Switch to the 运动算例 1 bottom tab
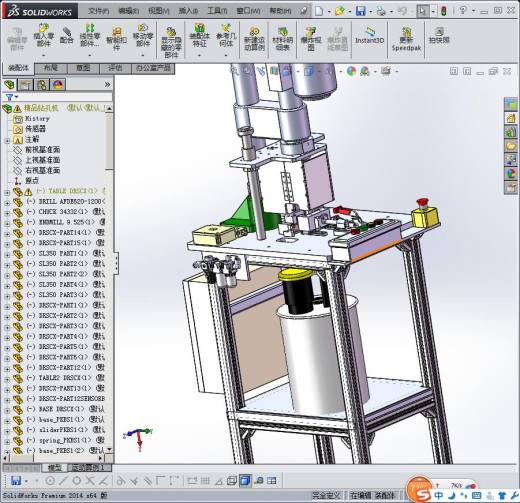 pyautogui.click(x=89, y=468)
